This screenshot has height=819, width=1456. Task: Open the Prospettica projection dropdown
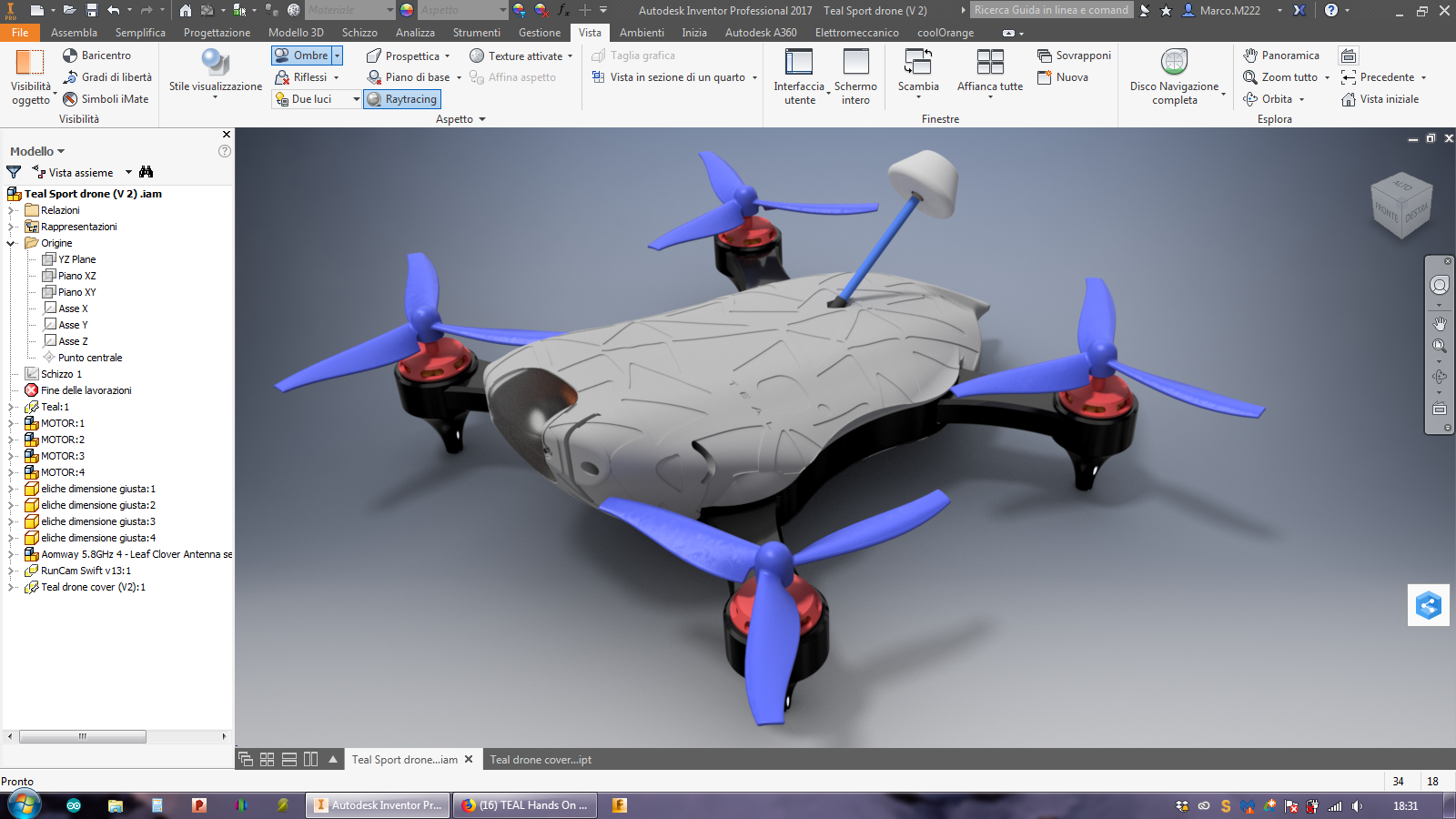click(x=447, y=56)
